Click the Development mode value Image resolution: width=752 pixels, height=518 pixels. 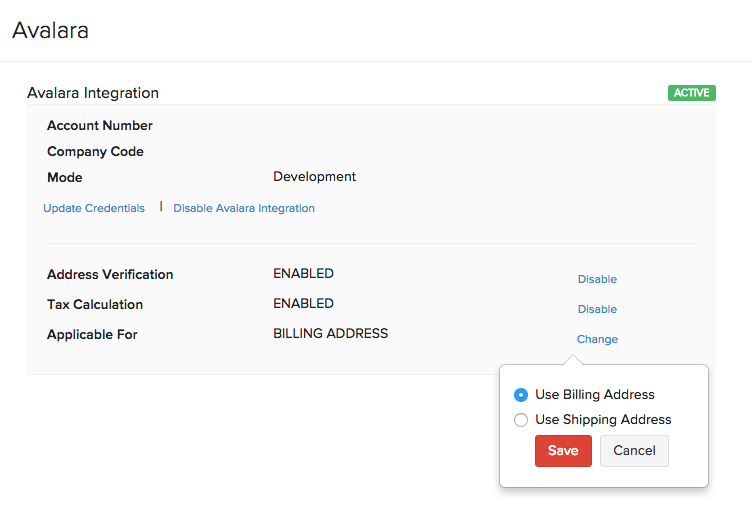point(314,177)
